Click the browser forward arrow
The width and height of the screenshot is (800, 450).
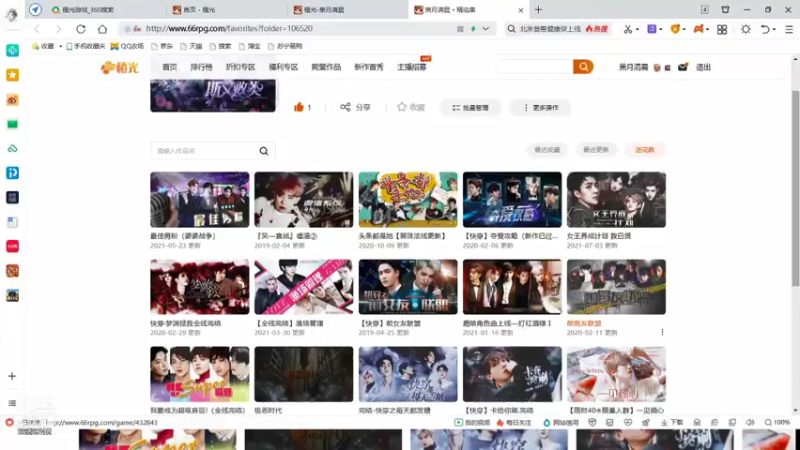59,29
